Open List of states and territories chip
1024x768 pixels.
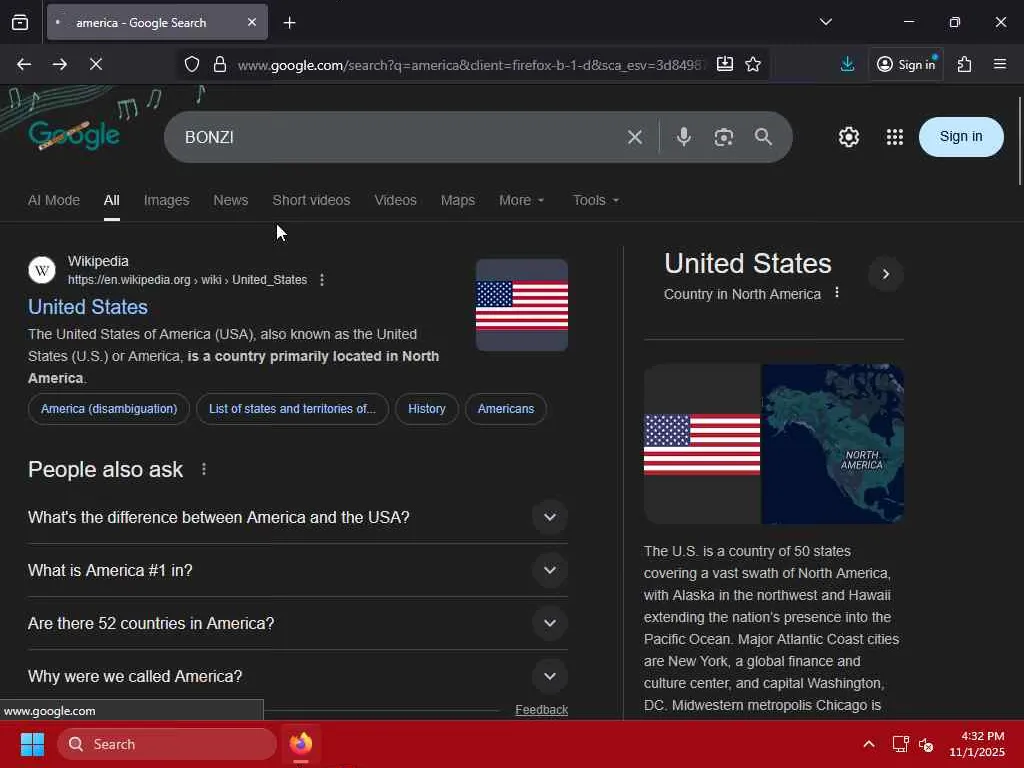[x=292, y=409]
